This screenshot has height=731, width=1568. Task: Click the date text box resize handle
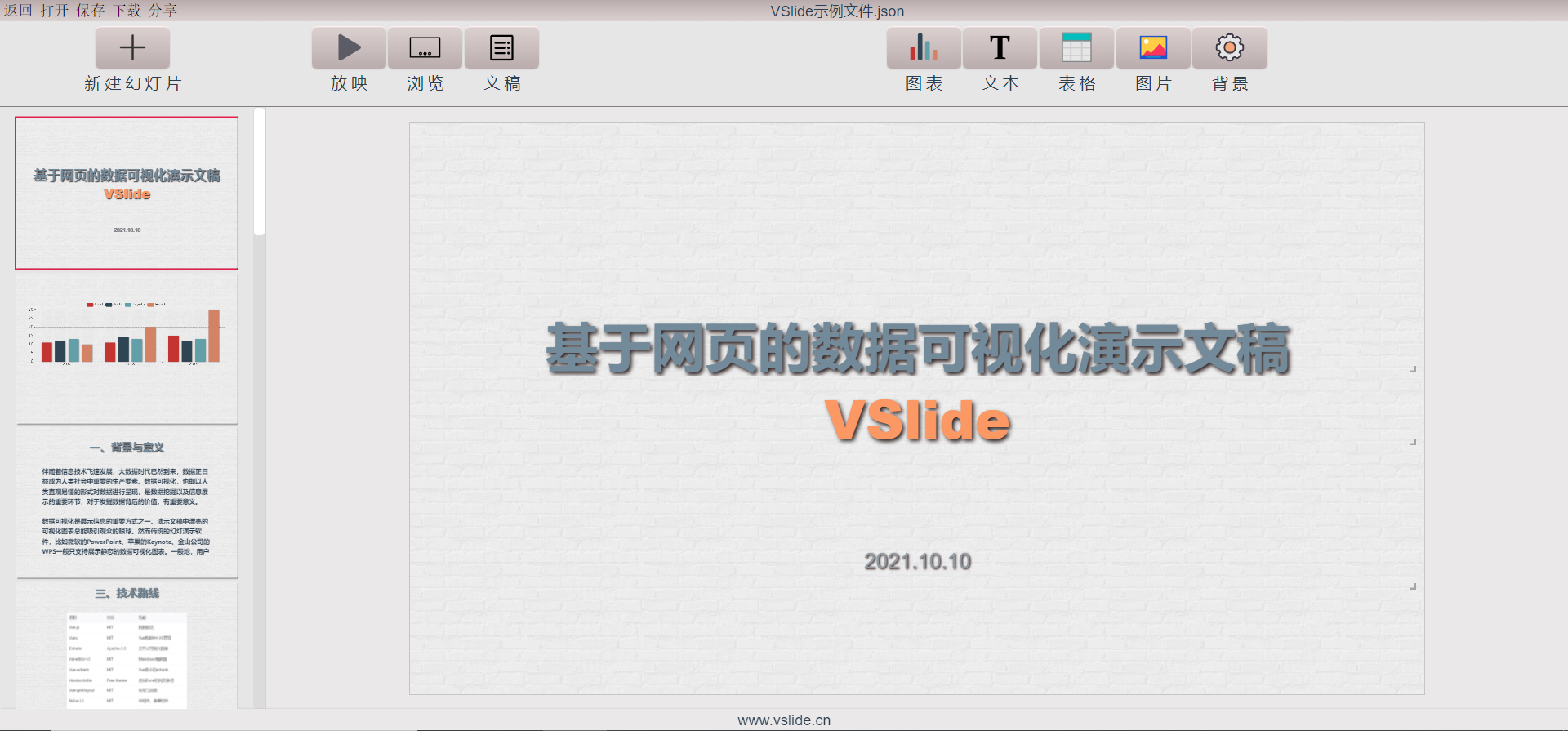1413,586
